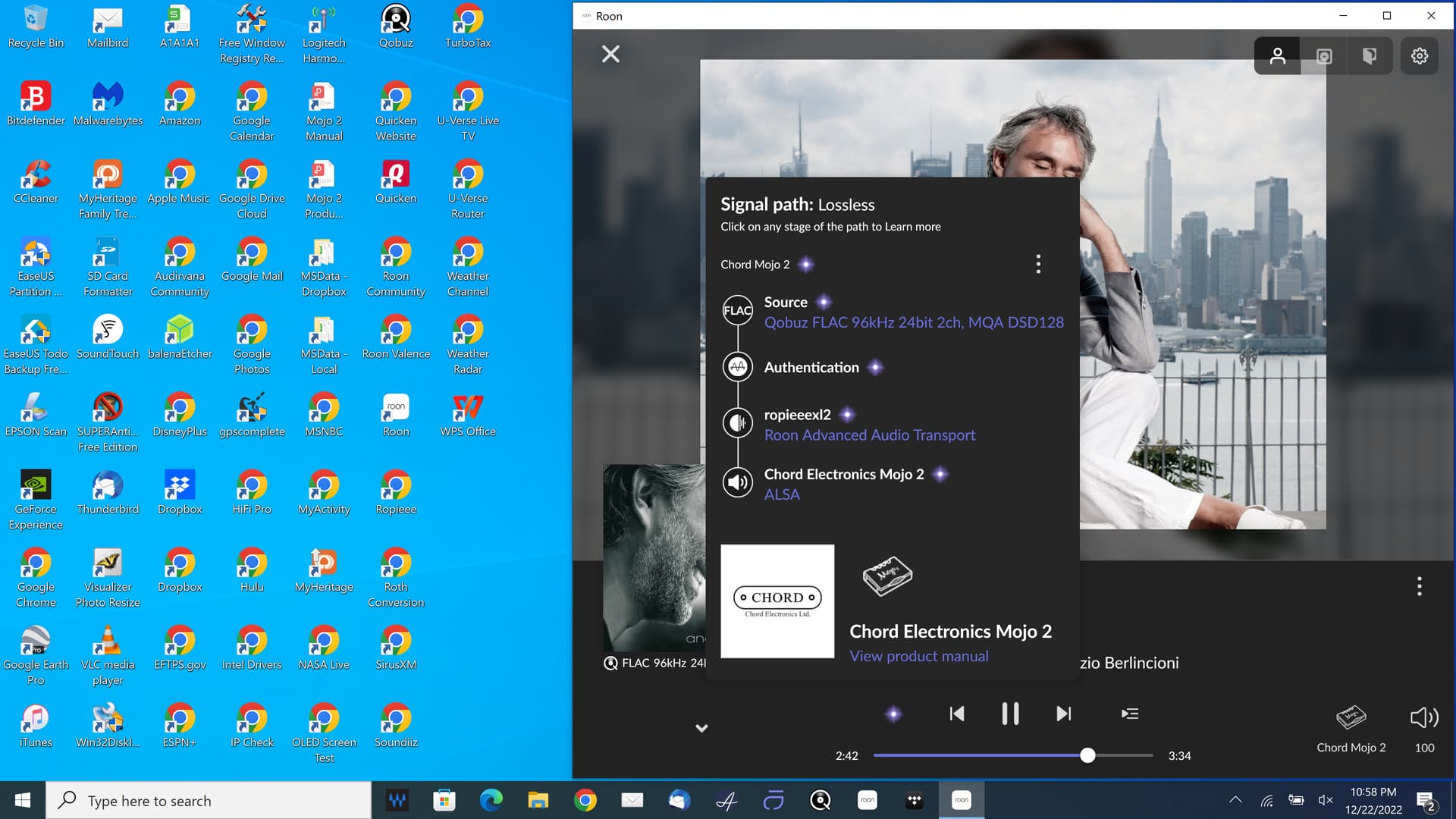The width and height of the screenshot is (1456, 819).
Task: Open the Roon Advanced Audio Transport link
Action: (x=870, y=435)
